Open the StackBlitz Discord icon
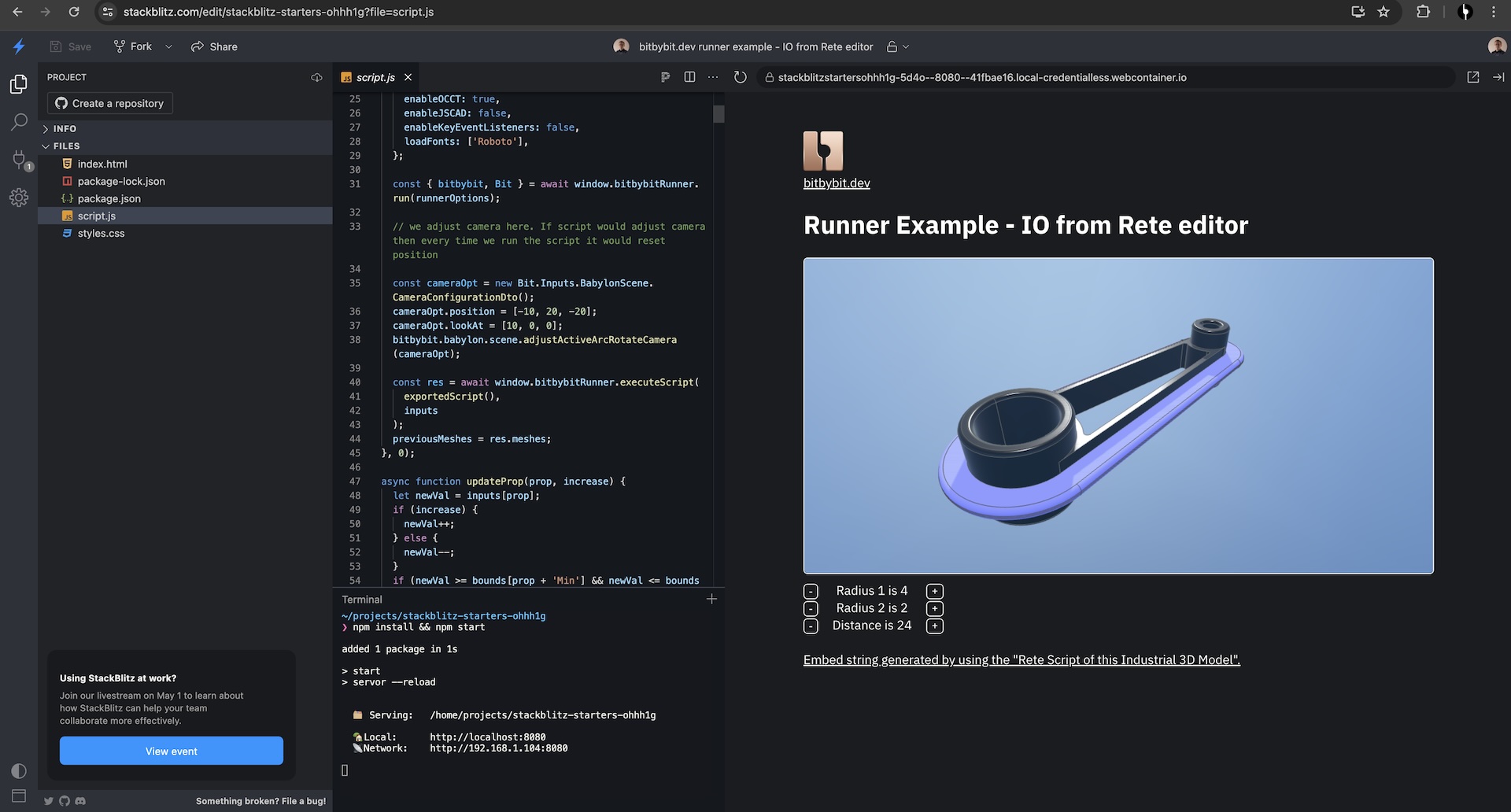The image size is (1511, 812). [80, 801]
